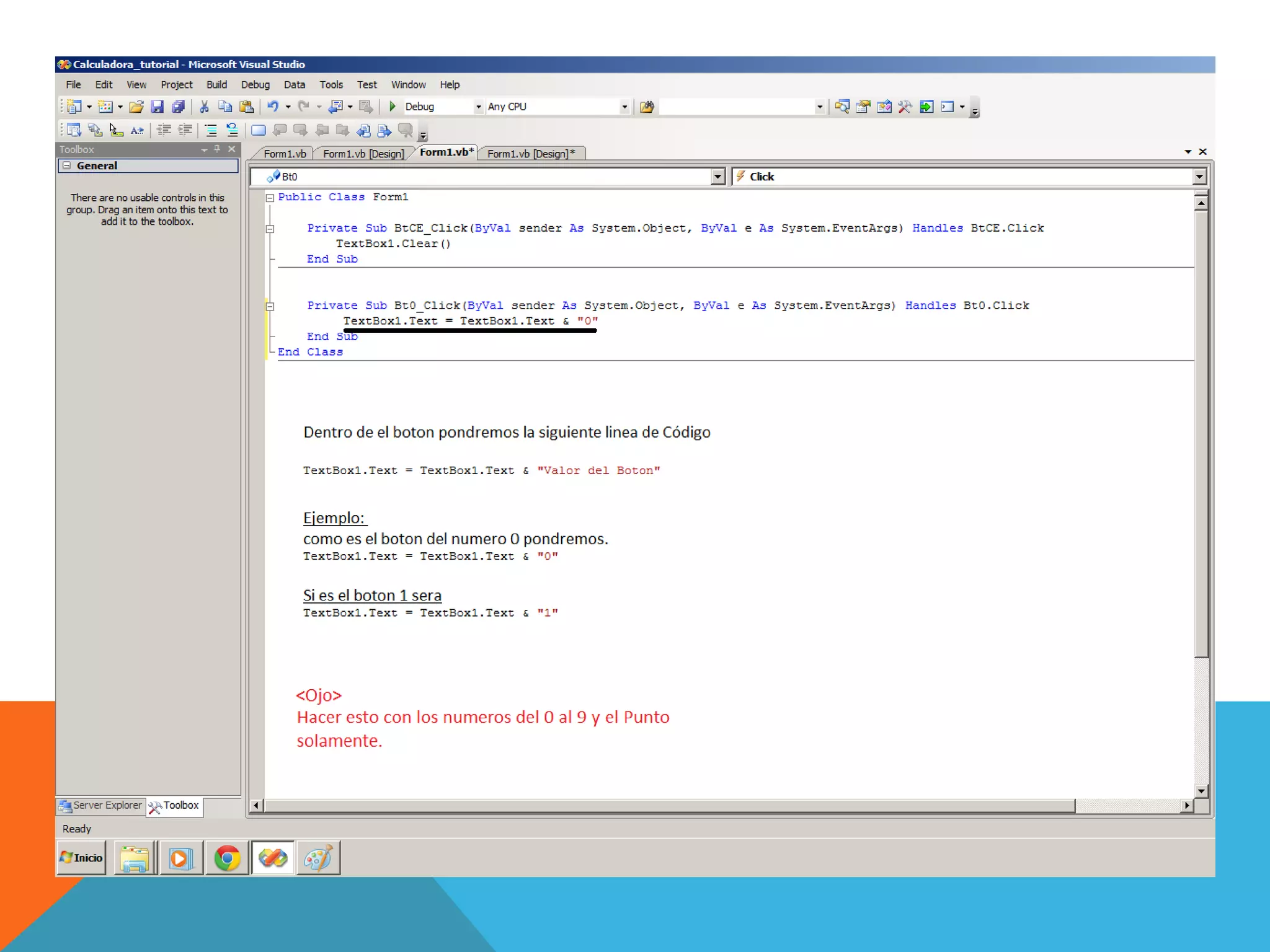Click the Inicio start button
The height and width of the screenshot is (952, 1270).
pos(81,858)
